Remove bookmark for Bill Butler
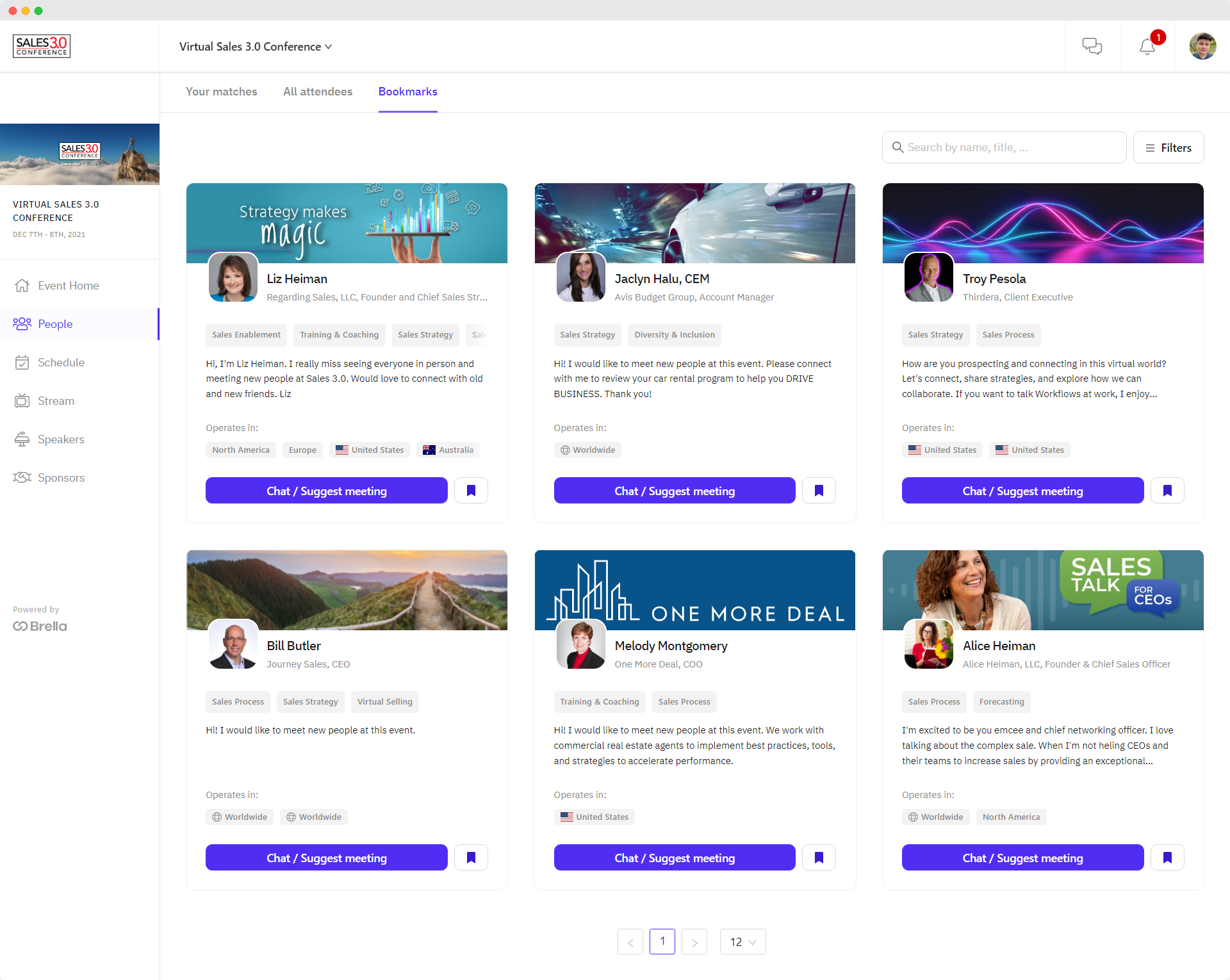The image size is (1230, 980). click(x=471, y=858)
